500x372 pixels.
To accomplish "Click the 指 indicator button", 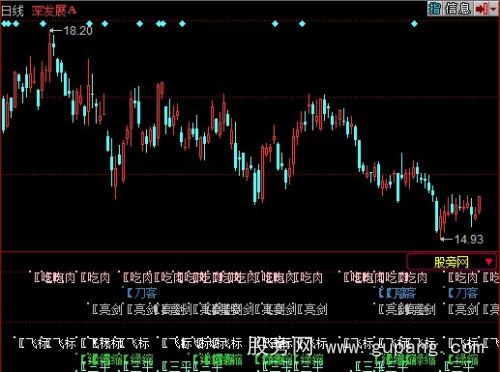I will [x=434, y=8].
